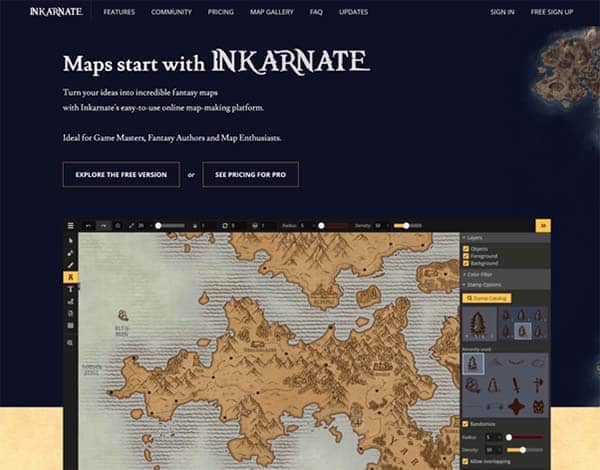The height and width of the screenshot is (470, 600).
Task: Select the rock pile stamp
Action: (x=472, y=385)
